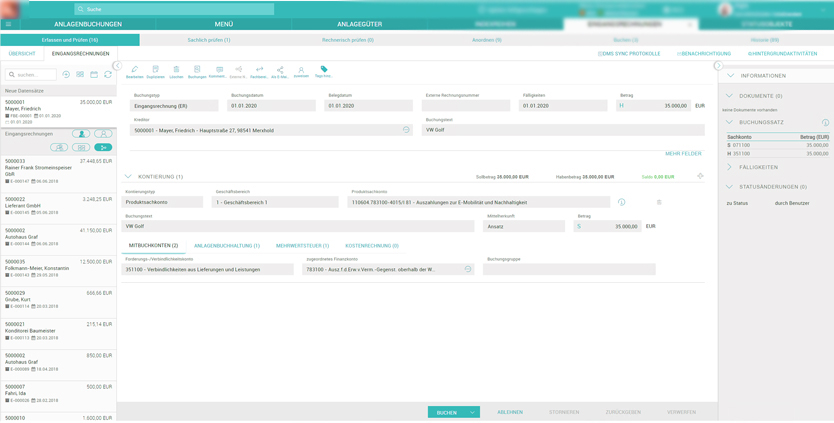Screen dimensions: 834x423
Task: Click the Mehr Felder link
Action: click(x=683, y=154)
